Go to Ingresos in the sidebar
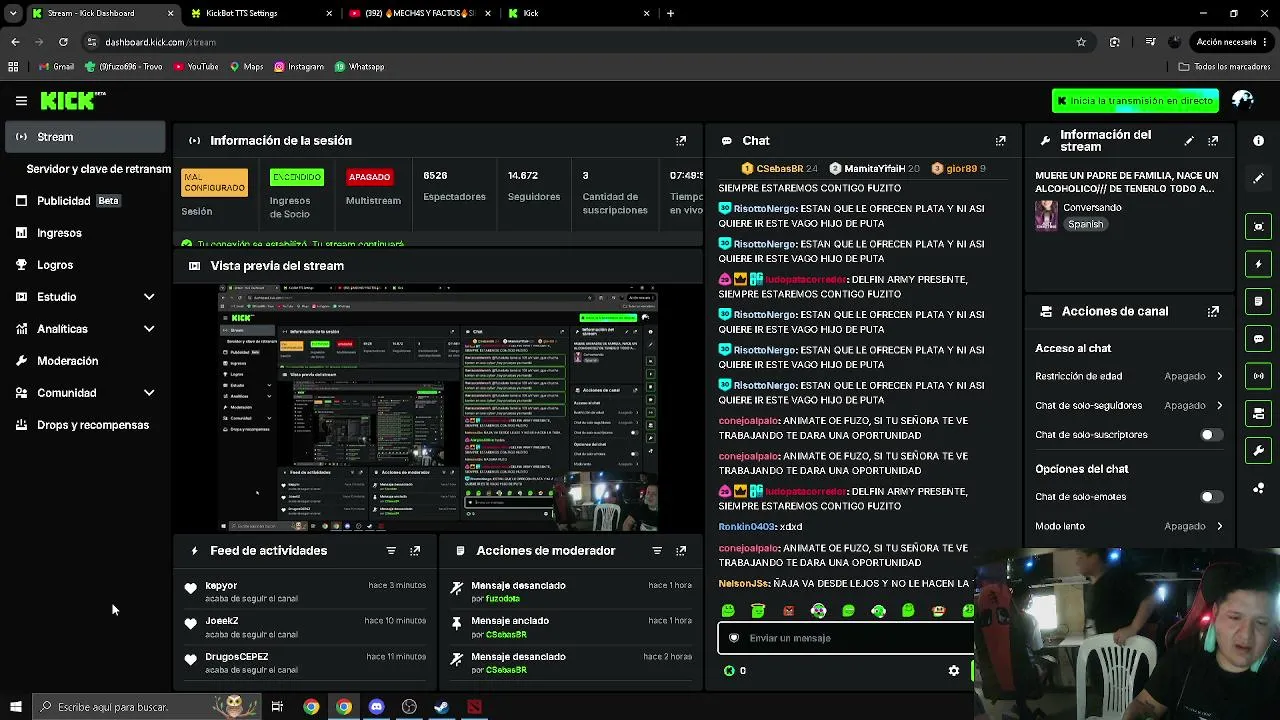This screenshot has width=1280, height=720. [85, 233]
